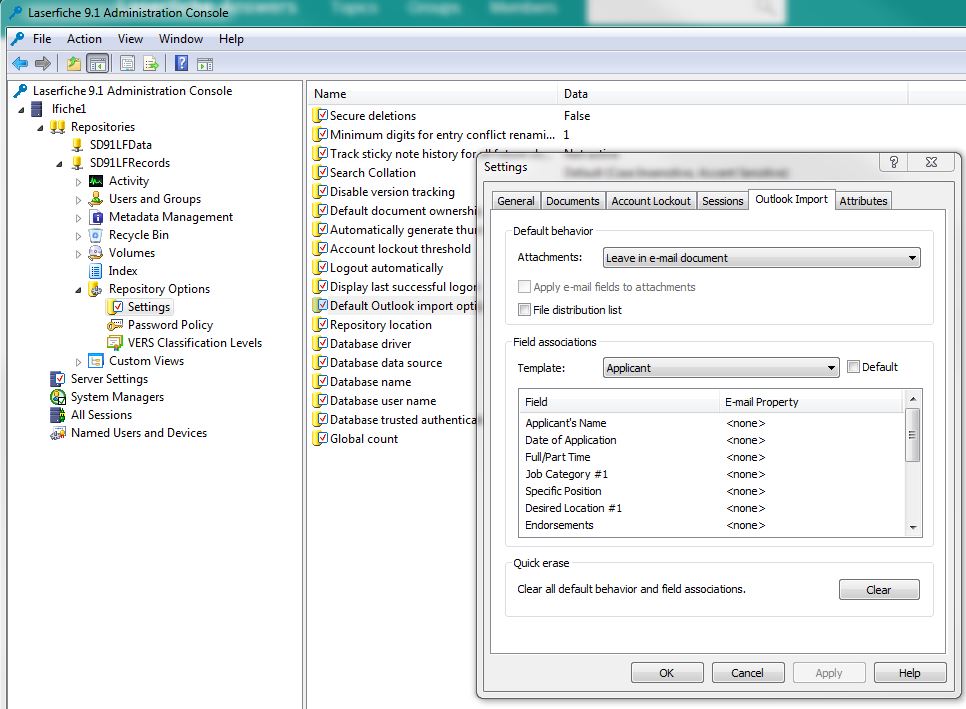Click the Back arrow toolbar icon
The image size is (966, 709).
[x=20, y=63]
